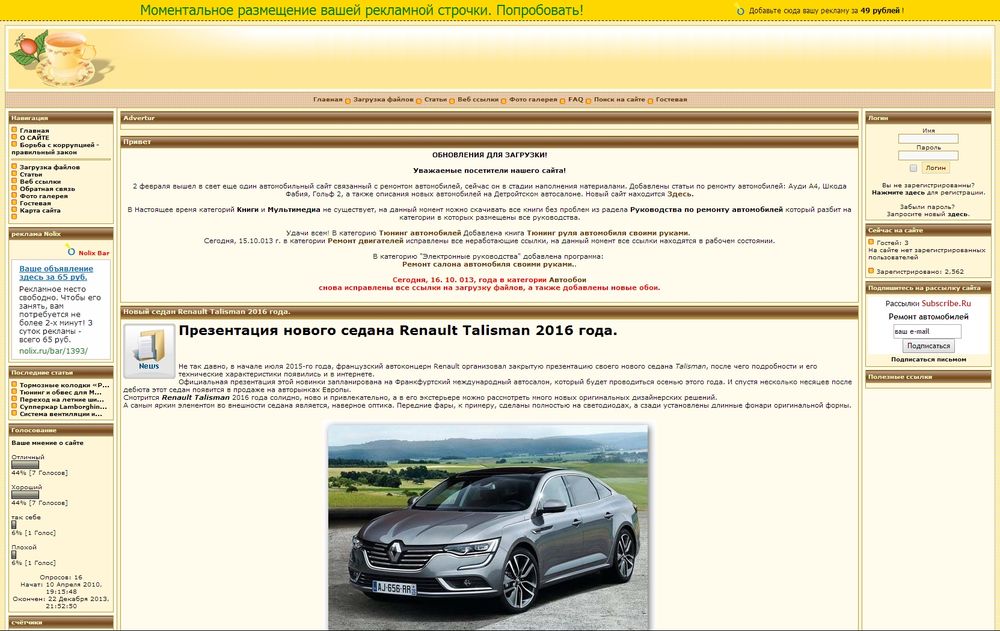Viewport: 1000px width, 631px height.
Task: Click the Гостей: 3 text
Action: click(892, 243)
